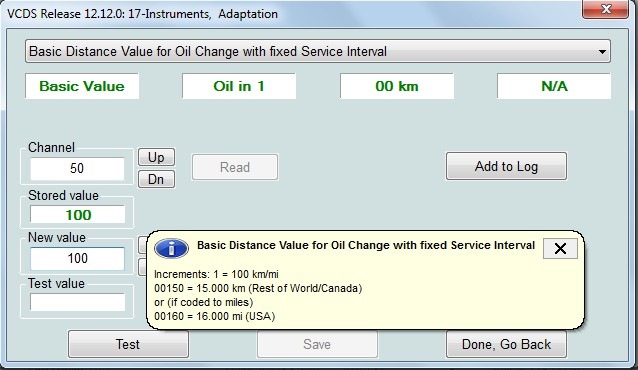This screenshot has width=638, height=370.
Task: Click tooltip line 'Increments: 1 = 100 km/mi'
Action: (216, 274)
